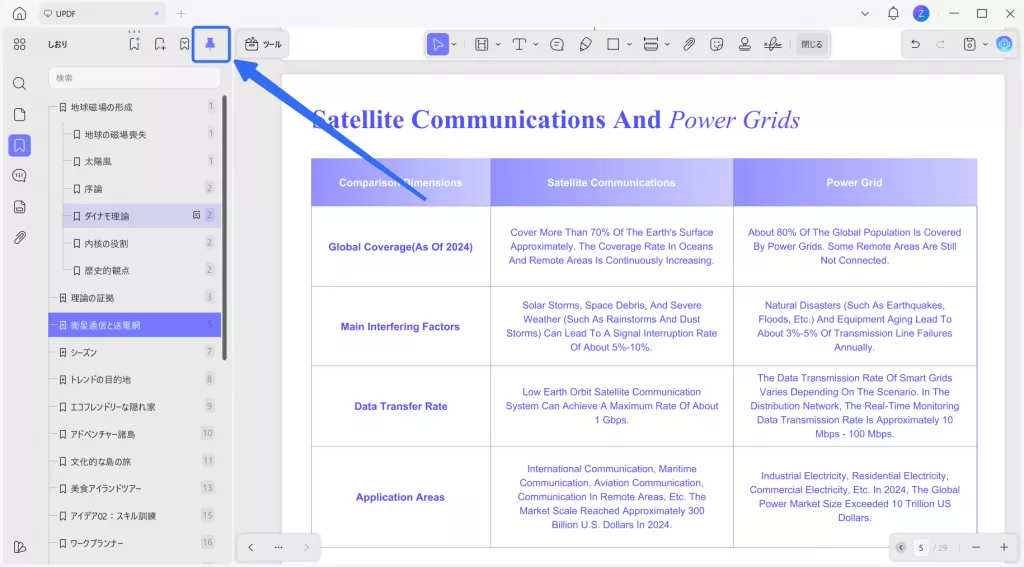Select the pencil drawing tool
The height and width of the screenshot is (567, 1024).
click(586, 44)
